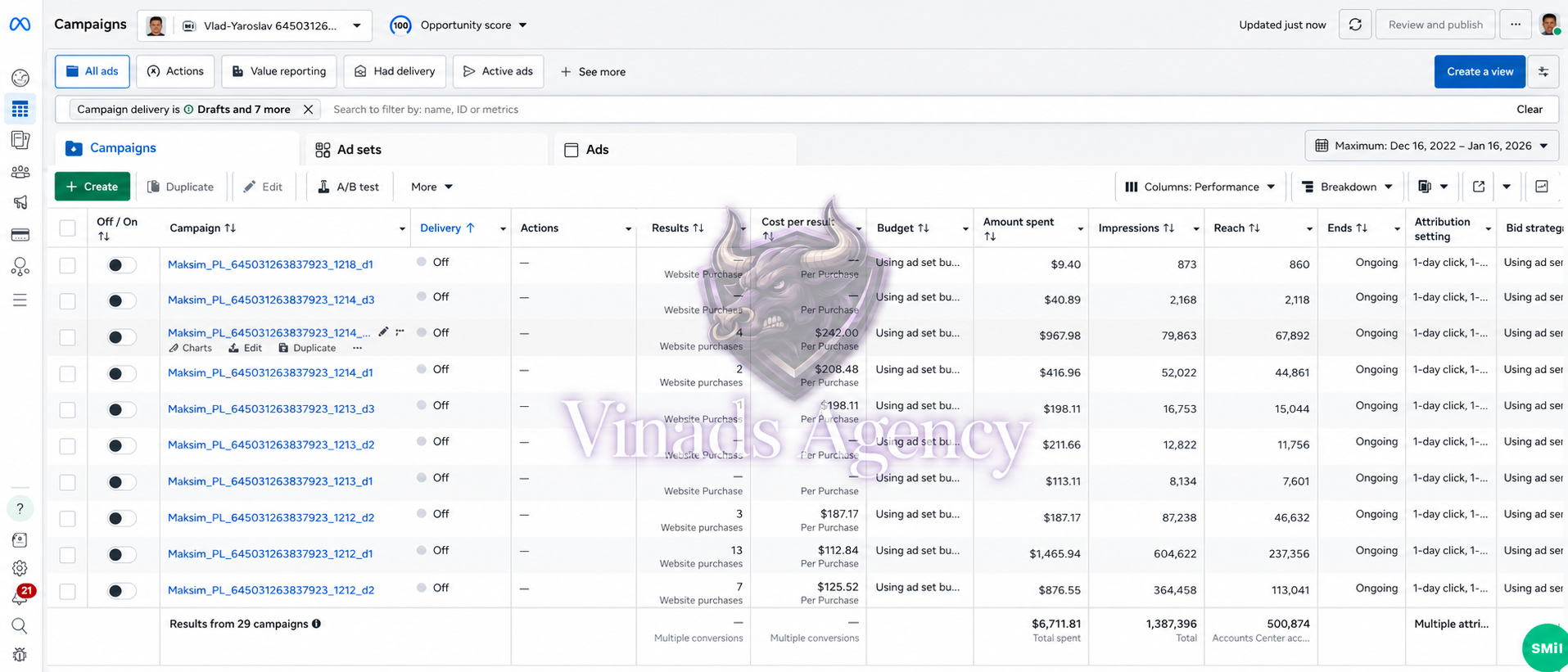Click See more views link
The height and width of the screenshot is (672, 1568).
593,72
